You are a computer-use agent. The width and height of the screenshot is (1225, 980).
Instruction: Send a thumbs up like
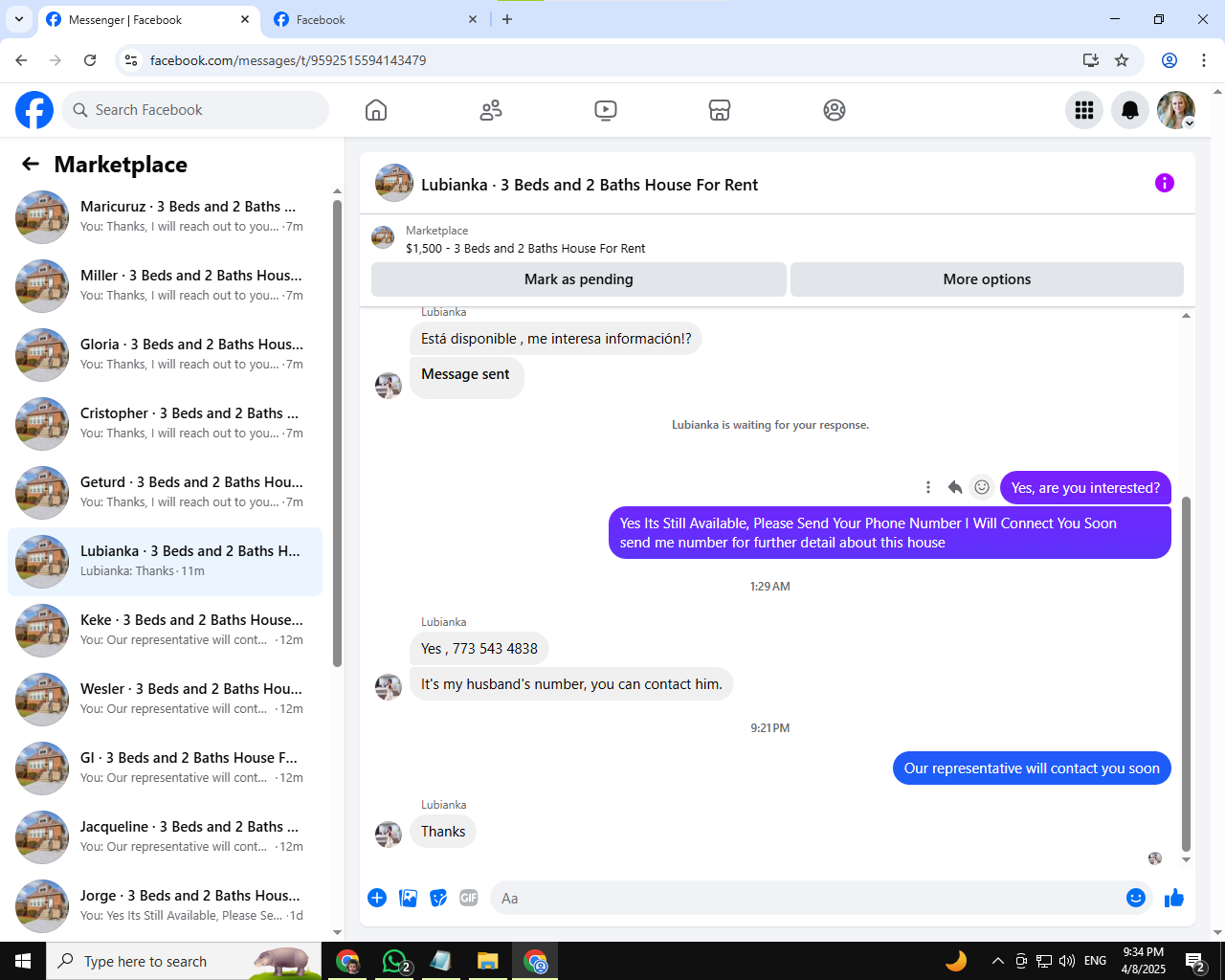1174,898
